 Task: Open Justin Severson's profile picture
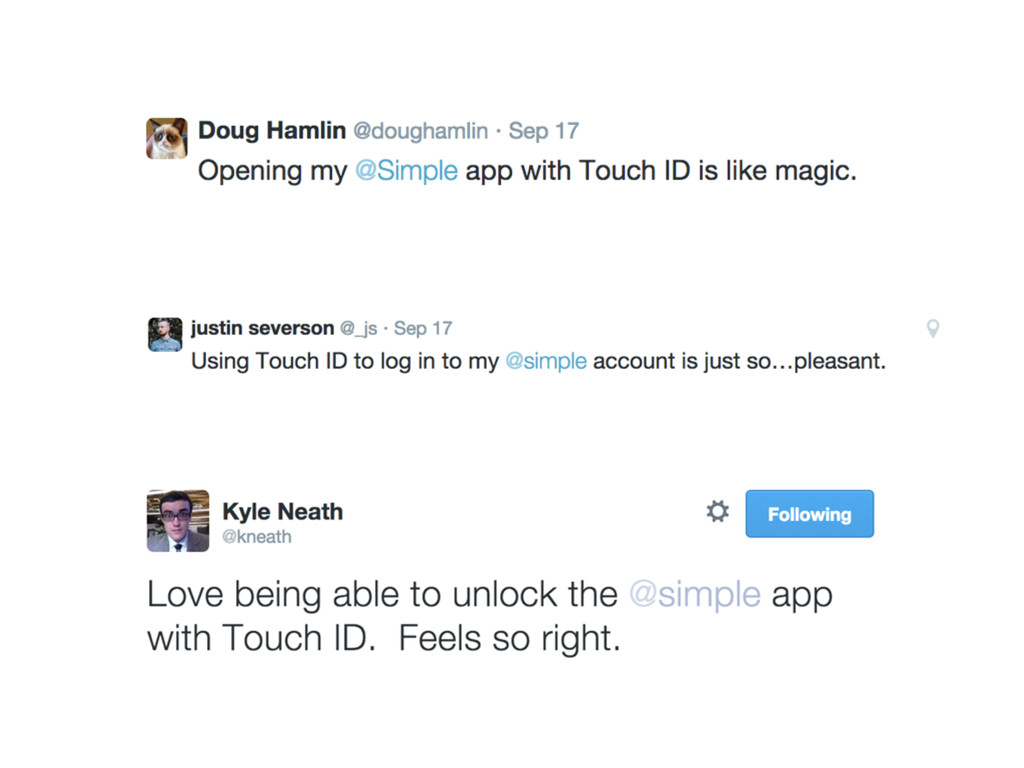click(165, 334)
